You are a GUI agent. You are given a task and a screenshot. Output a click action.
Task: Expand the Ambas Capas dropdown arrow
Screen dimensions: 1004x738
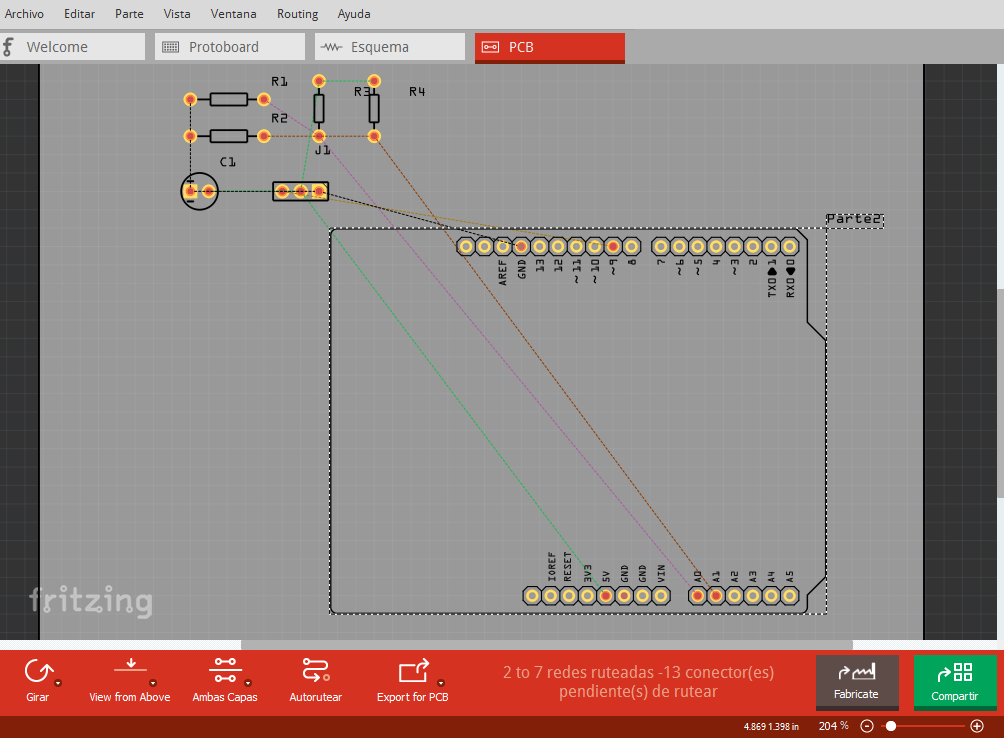pos(248,683)
